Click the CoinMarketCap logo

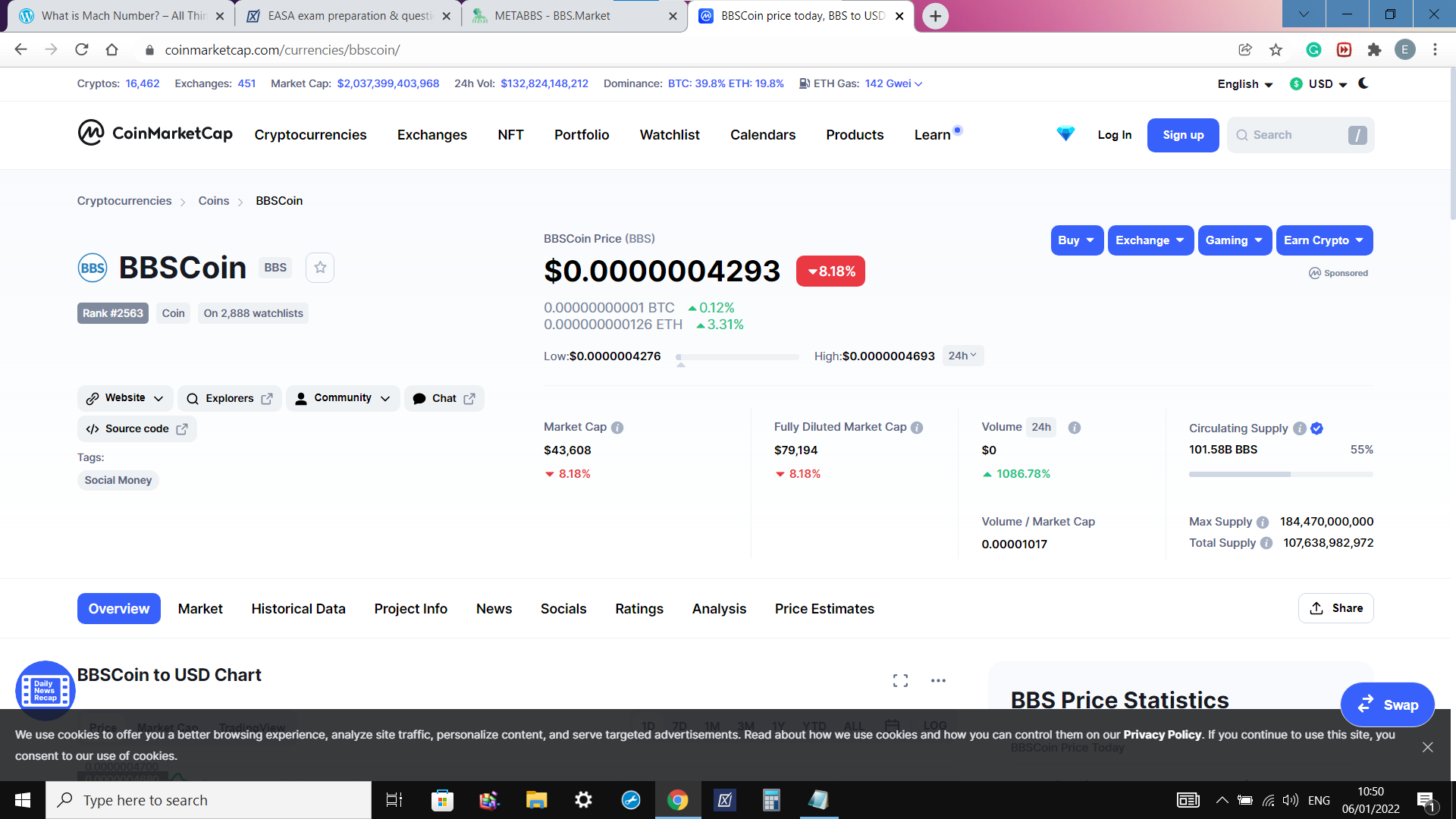155,133
